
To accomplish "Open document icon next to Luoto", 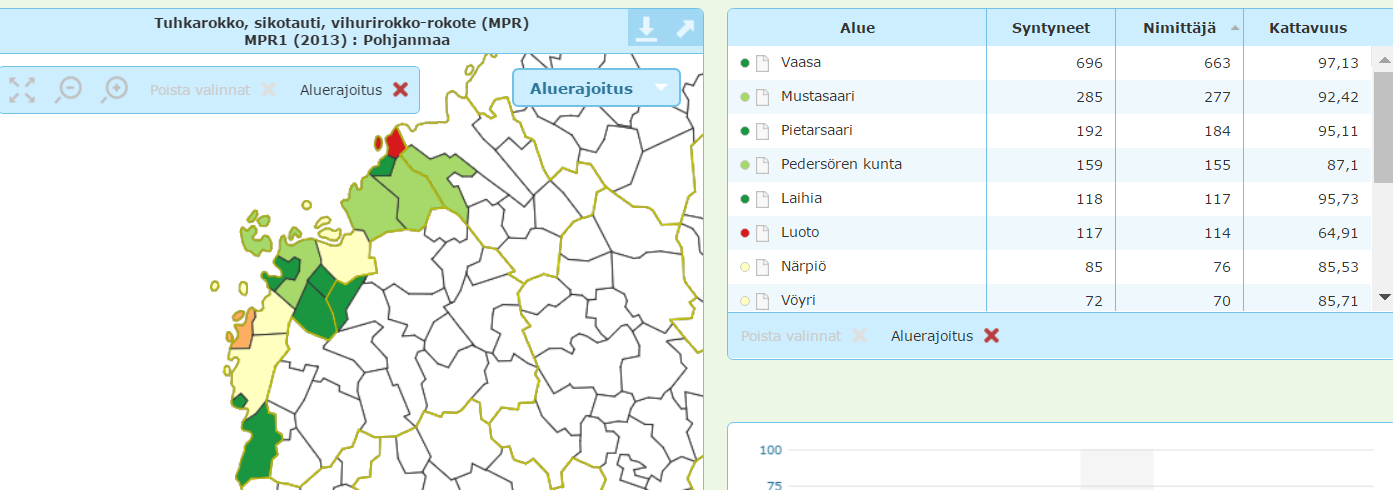I will click(x=762, y=233).
